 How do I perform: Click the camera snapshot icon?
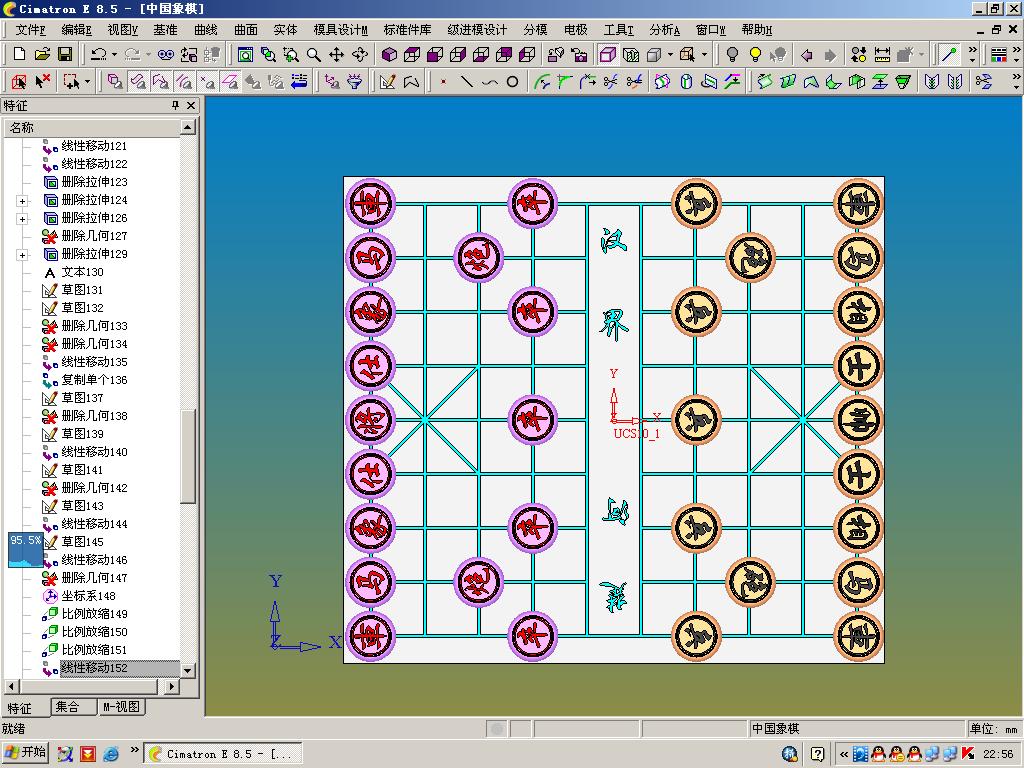coord(579,54)
